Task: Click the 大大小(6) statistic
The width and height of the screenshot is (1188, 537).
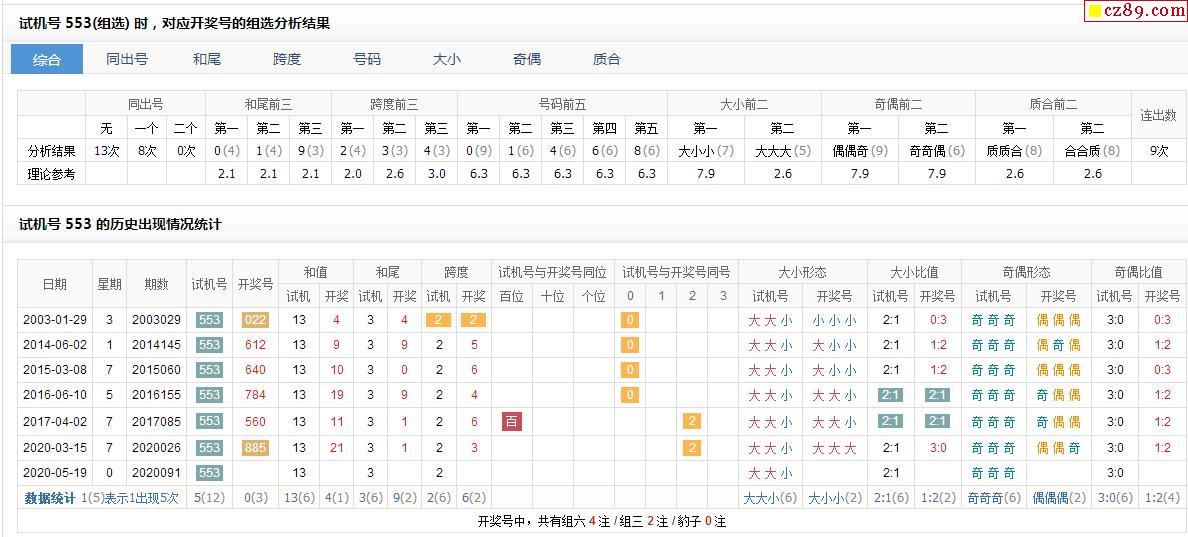Action: click(x=770, y=498)
